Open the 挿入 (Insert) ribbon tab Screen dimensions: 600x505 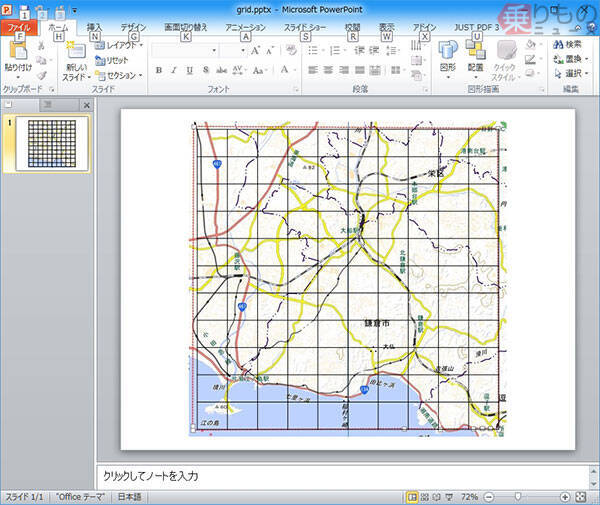click(x=94, y=27)
